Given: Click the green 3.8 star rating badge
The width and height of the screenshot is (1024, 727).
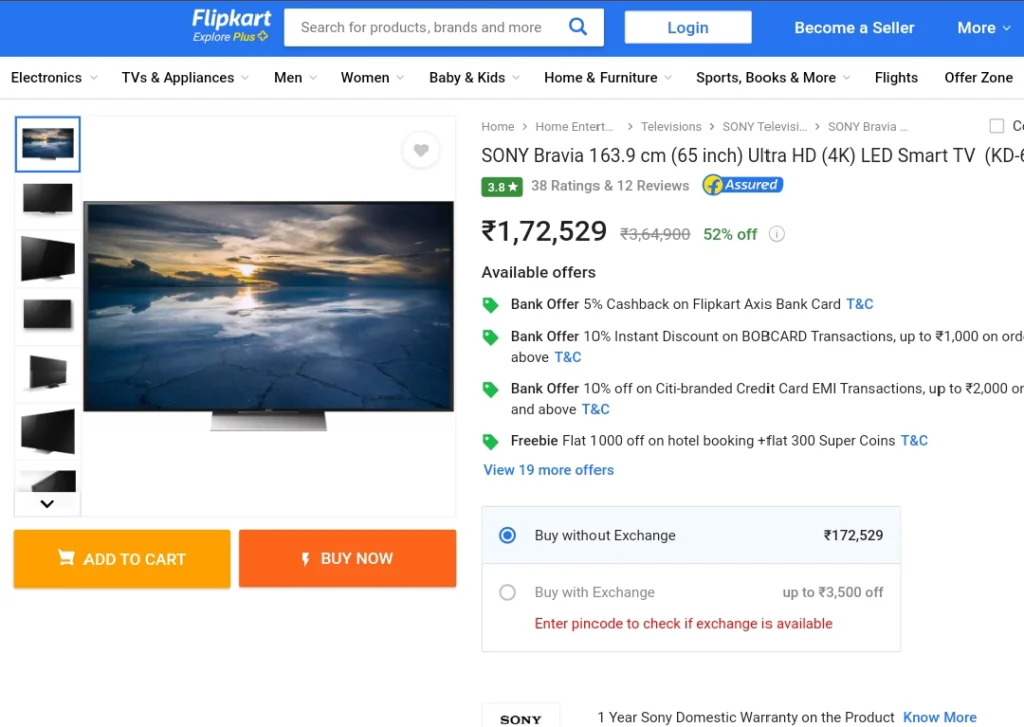Looking at the screenshot, I should [502, 187].
